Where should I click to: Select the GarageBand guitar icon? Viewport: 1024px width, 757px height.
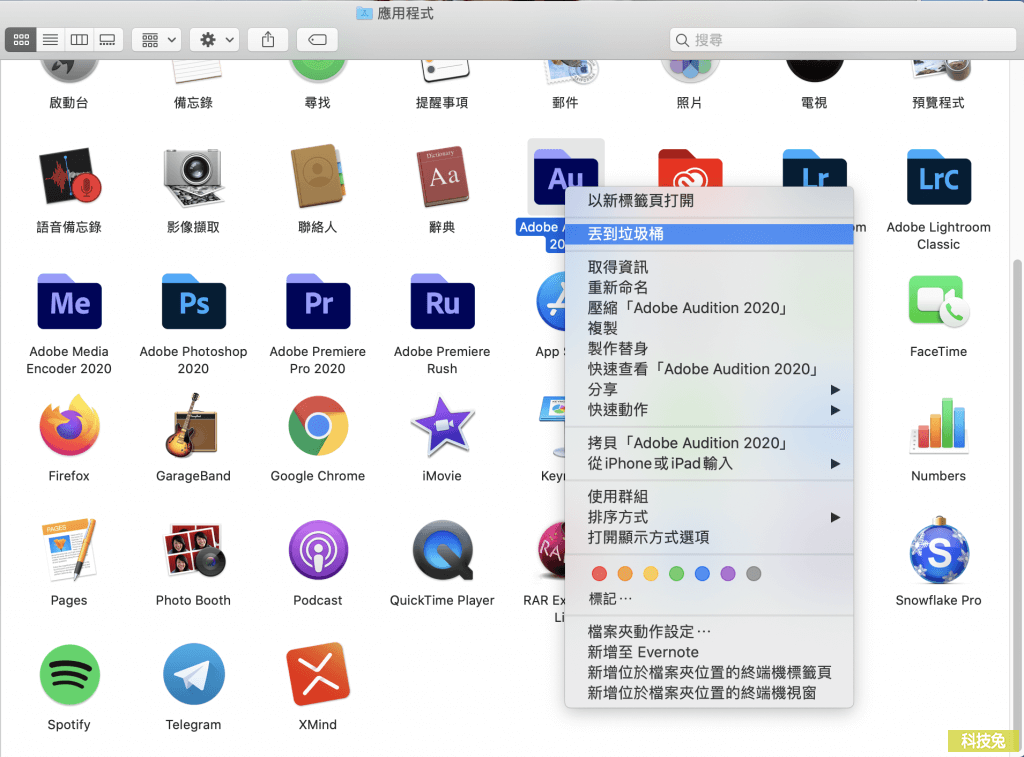[x=193, y=427]
